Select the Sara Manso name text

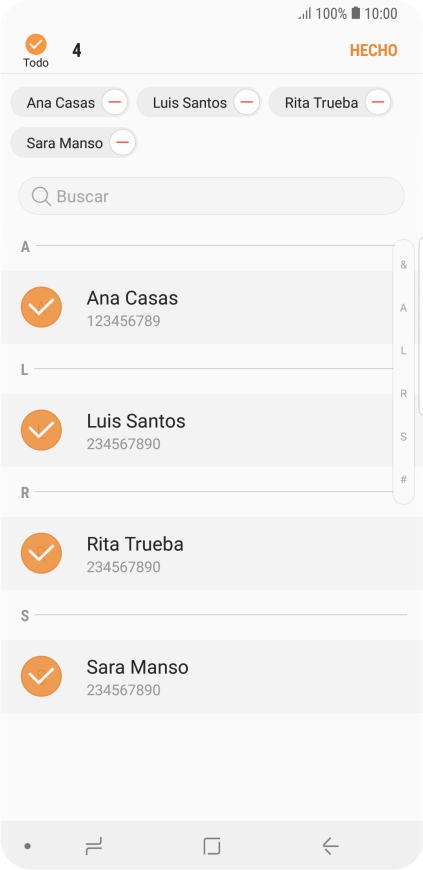click(x=137, y=667)
